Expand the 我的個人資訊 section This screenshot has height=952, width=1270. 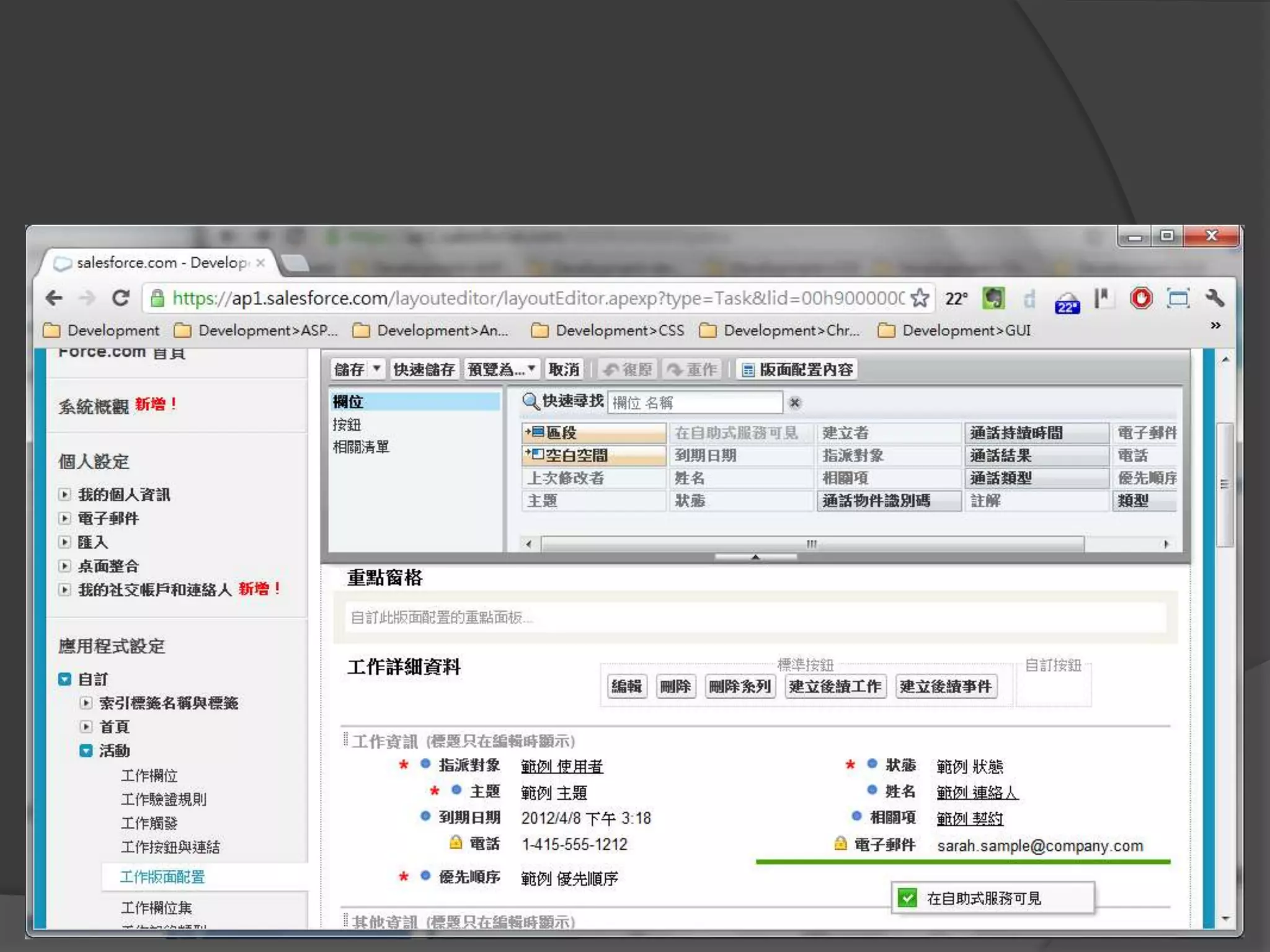tap(64, 494)
